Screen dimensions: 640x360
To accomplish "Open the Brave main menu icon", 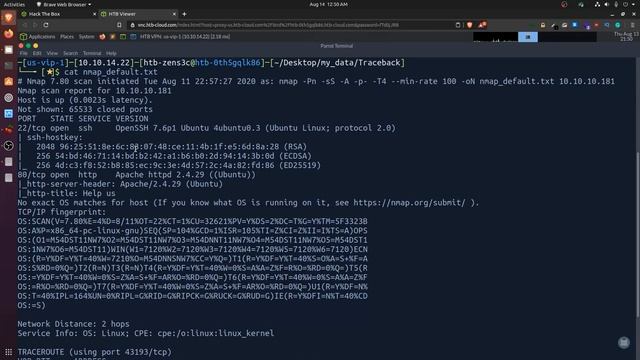I will tap(633, 25).
